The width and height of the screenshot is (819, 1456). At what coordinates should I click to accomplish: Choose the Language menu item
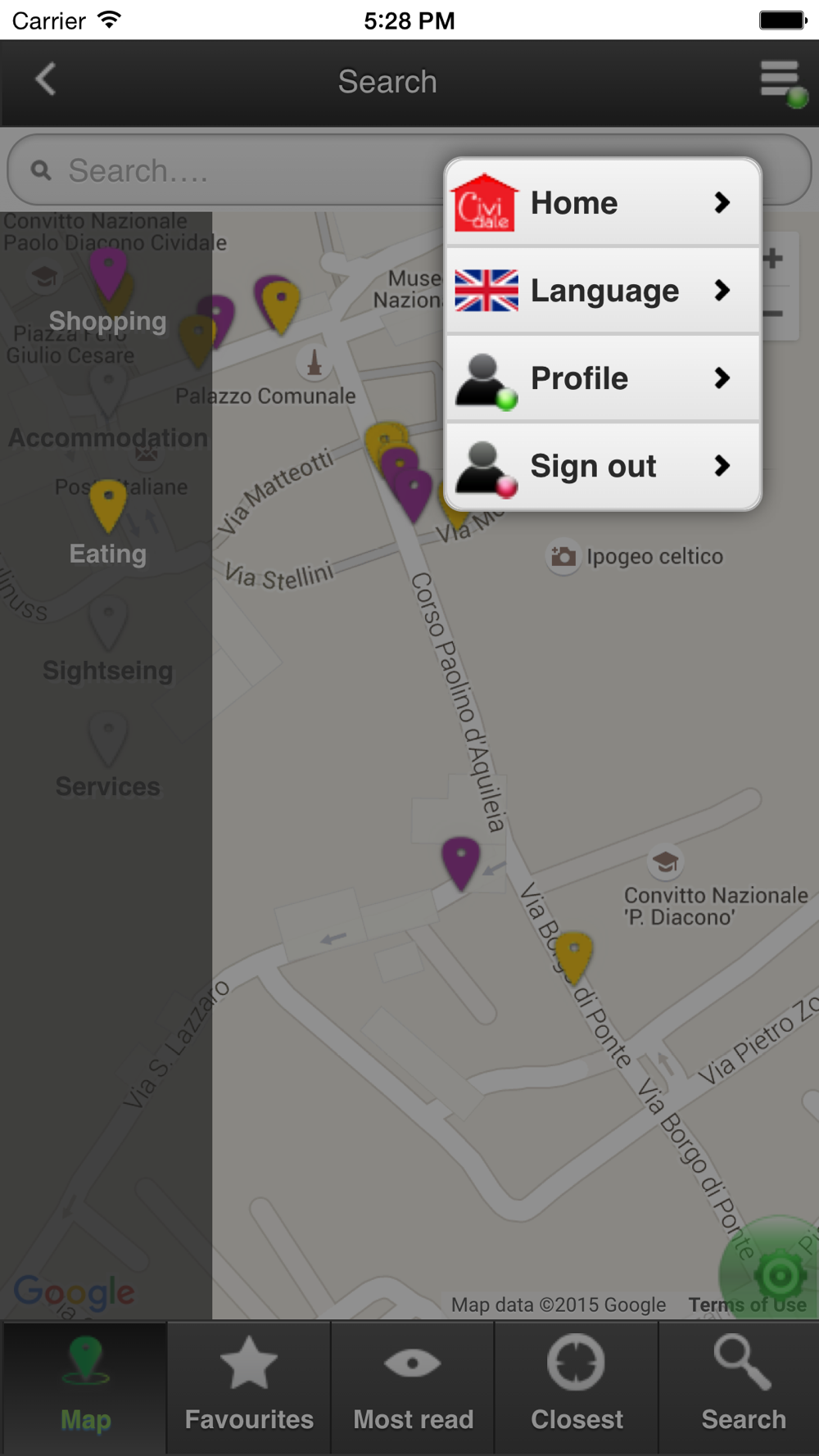pyautogui.click(x=603, y=290)
